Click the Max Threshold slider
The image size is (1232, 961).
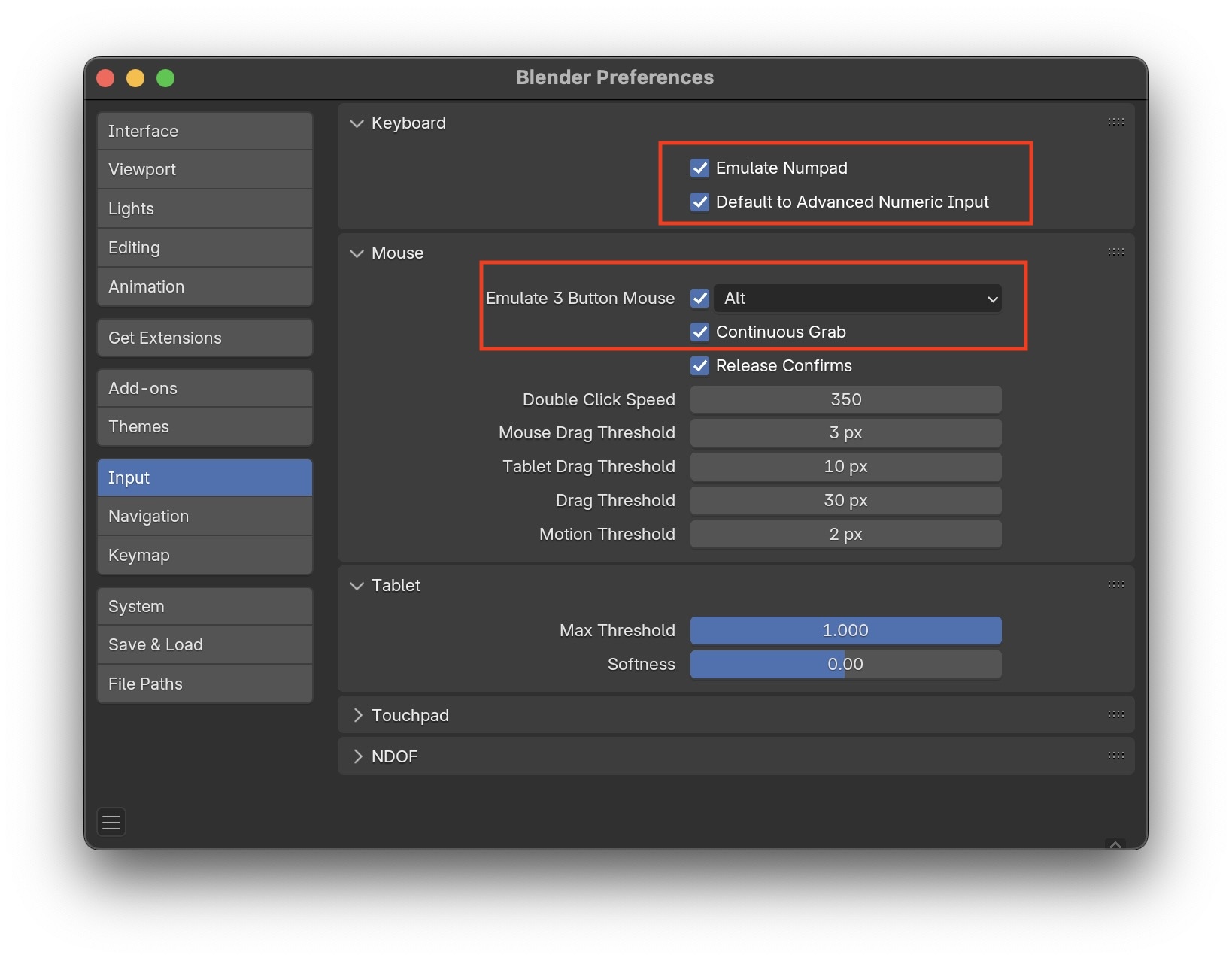point(845,630)
